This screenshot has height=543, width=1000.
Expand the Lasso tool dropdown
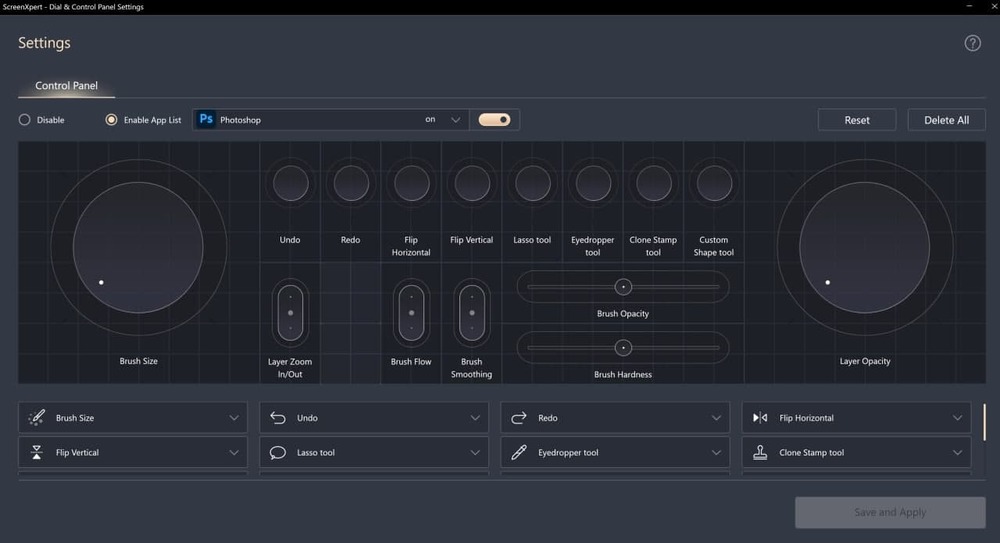[x=475, y=452]
